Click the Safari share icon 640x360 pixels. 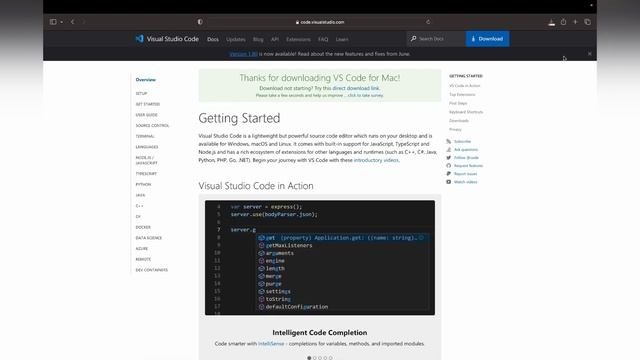click(563, 22)
